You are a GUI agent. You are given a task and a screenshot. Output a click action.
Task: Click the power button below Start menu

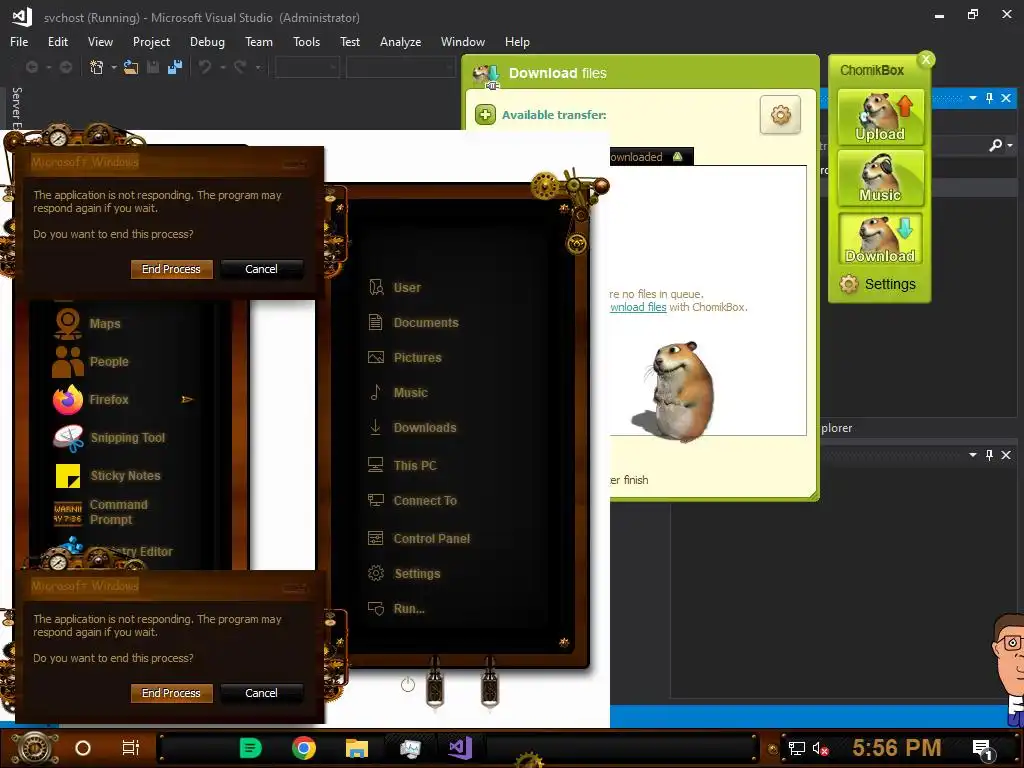[x=408, y=684]
